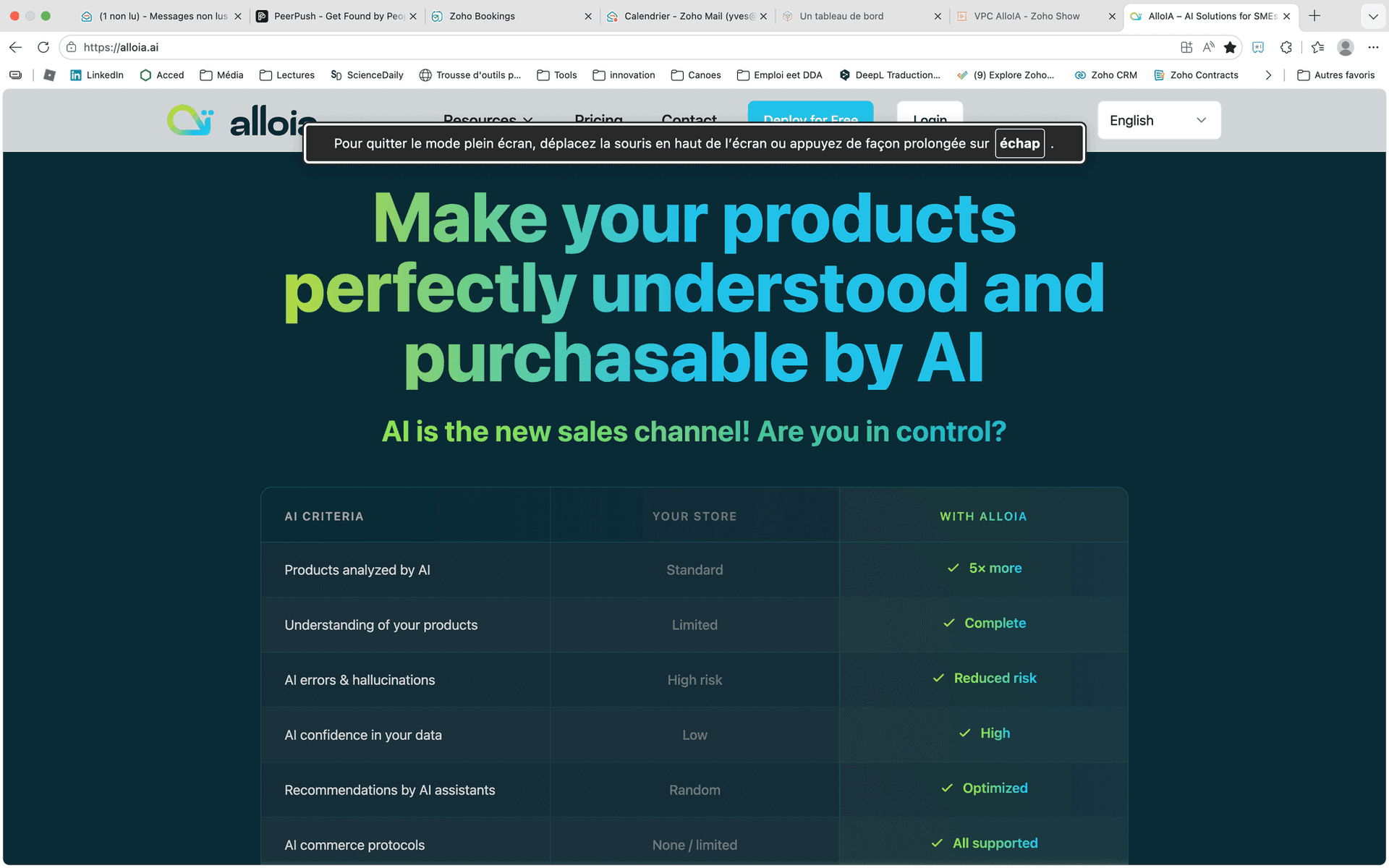This screenshot has width=1389, height=868.
Task: Open the Trousse d'outils bookmark
Action: click(470, 75)
